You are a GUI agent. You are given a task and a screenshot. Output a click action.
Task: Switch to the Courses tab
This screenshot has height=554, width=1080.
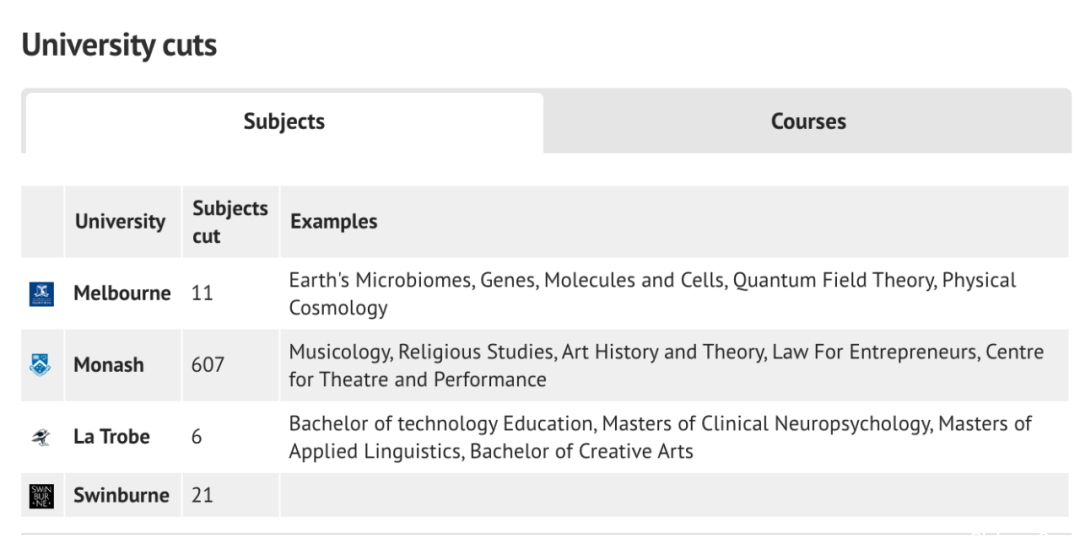click(x=808, y=122)
